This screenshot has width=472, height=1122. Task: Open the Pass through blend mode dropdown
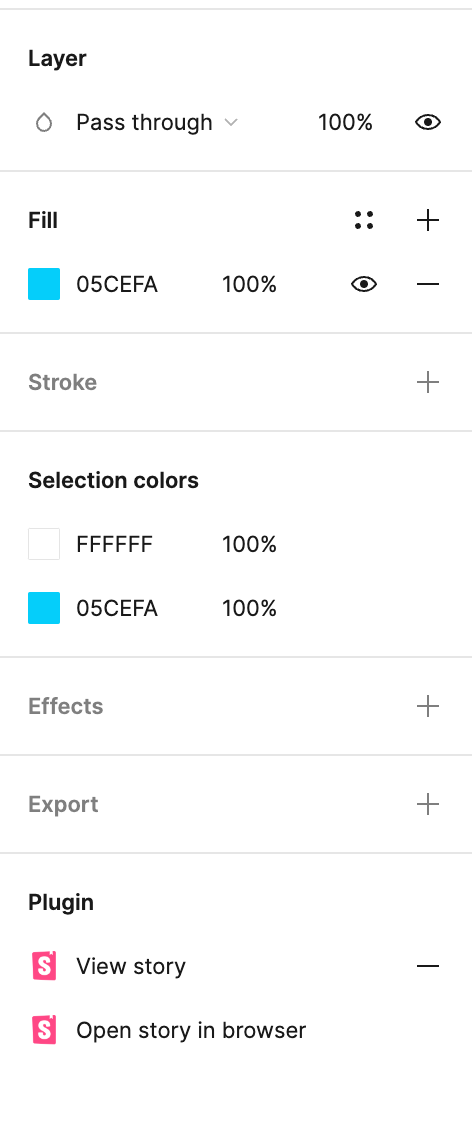click(x=157, y=123)
